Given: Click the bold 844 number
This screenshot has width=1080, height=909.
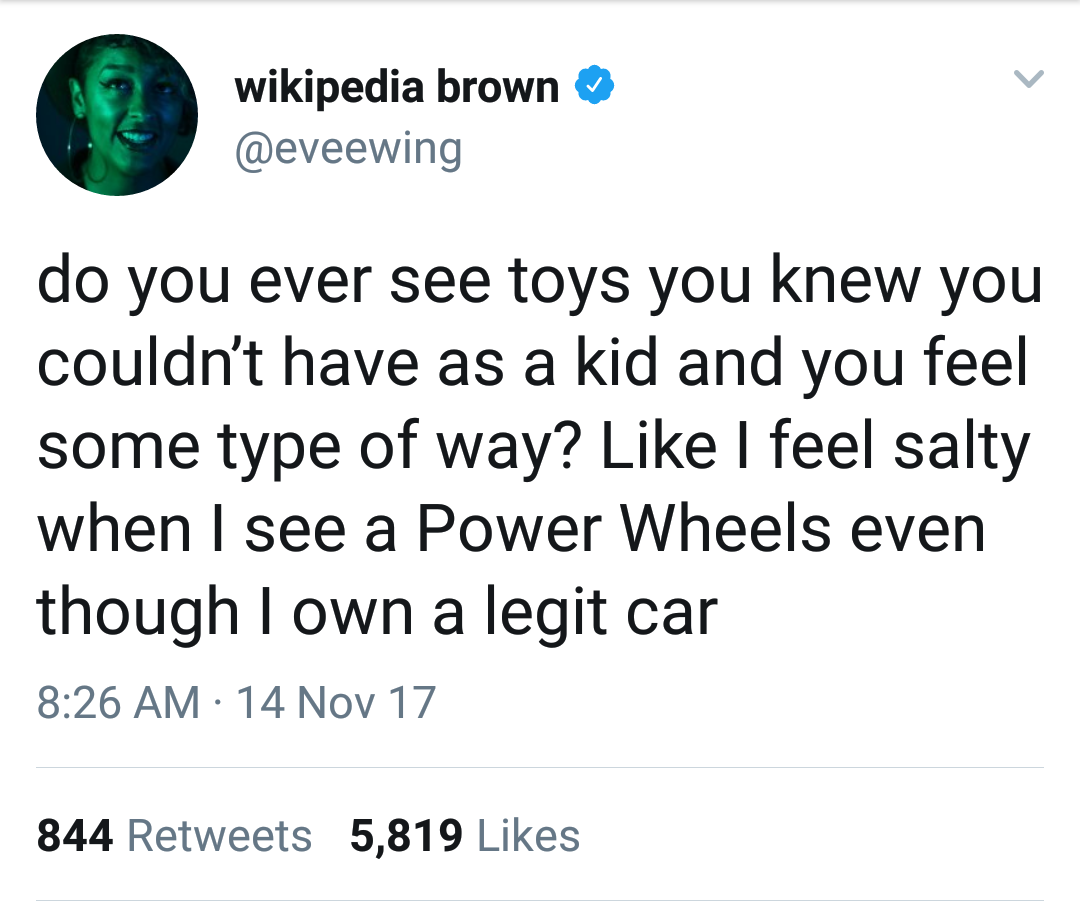Looking at the screenshot, I should pyautogui.click(x=74, y=836).
